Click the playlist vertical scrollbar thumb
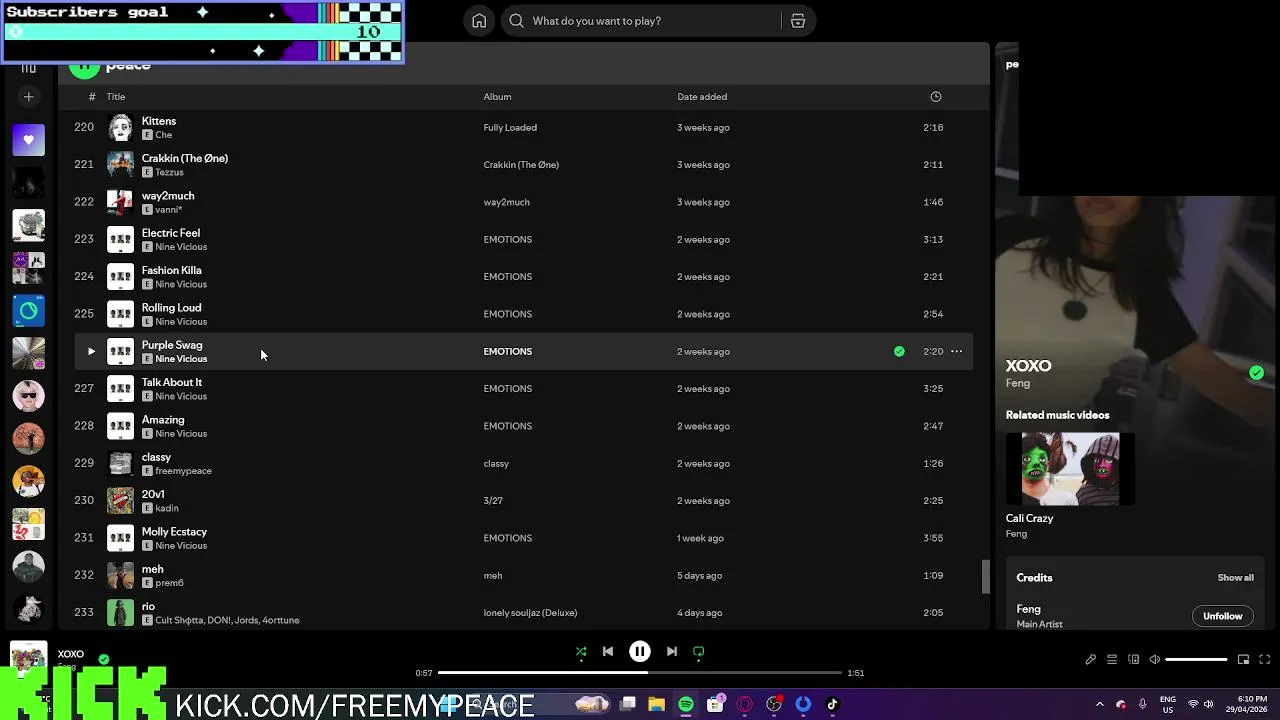This screenshot has width=1280, height=720. tap(985, 576)
